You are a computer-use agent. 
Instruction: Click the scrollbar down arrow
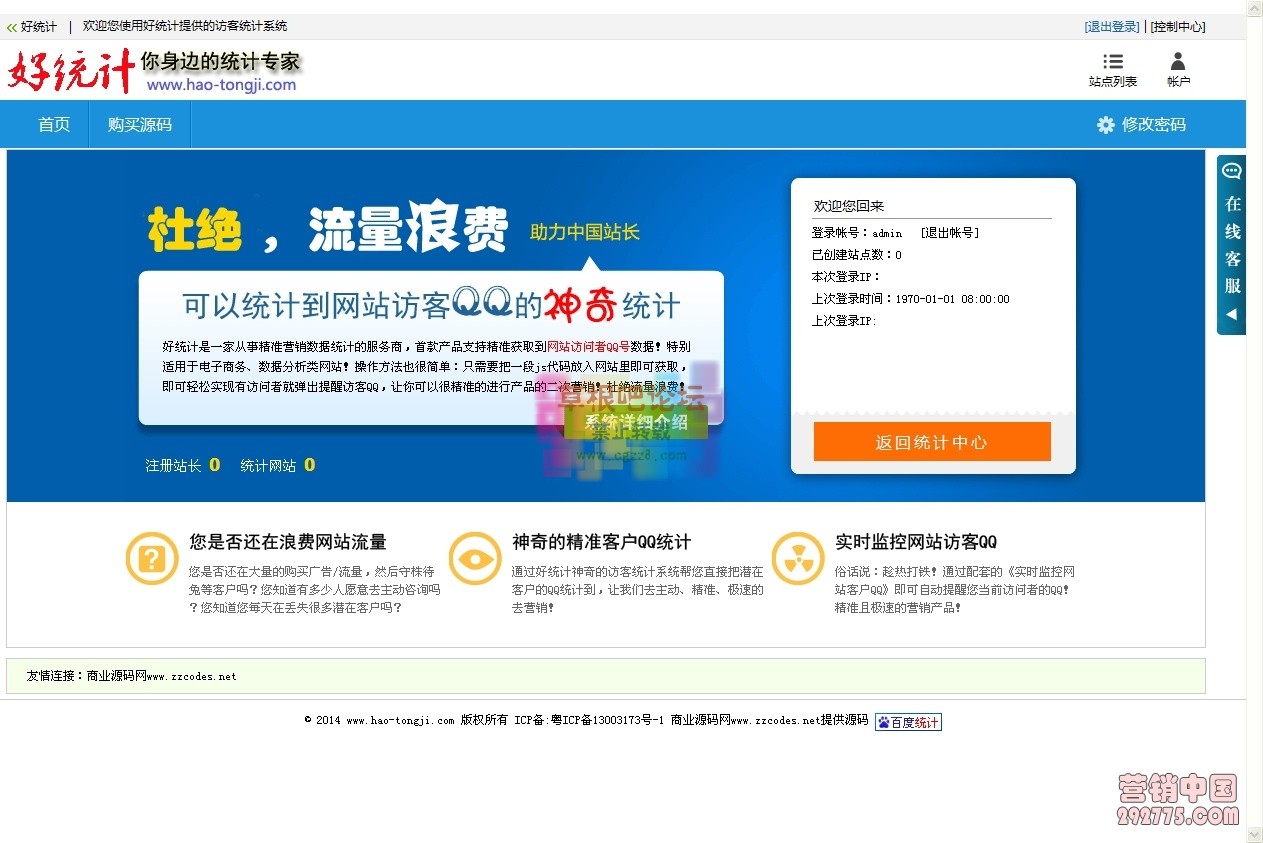1253,834
